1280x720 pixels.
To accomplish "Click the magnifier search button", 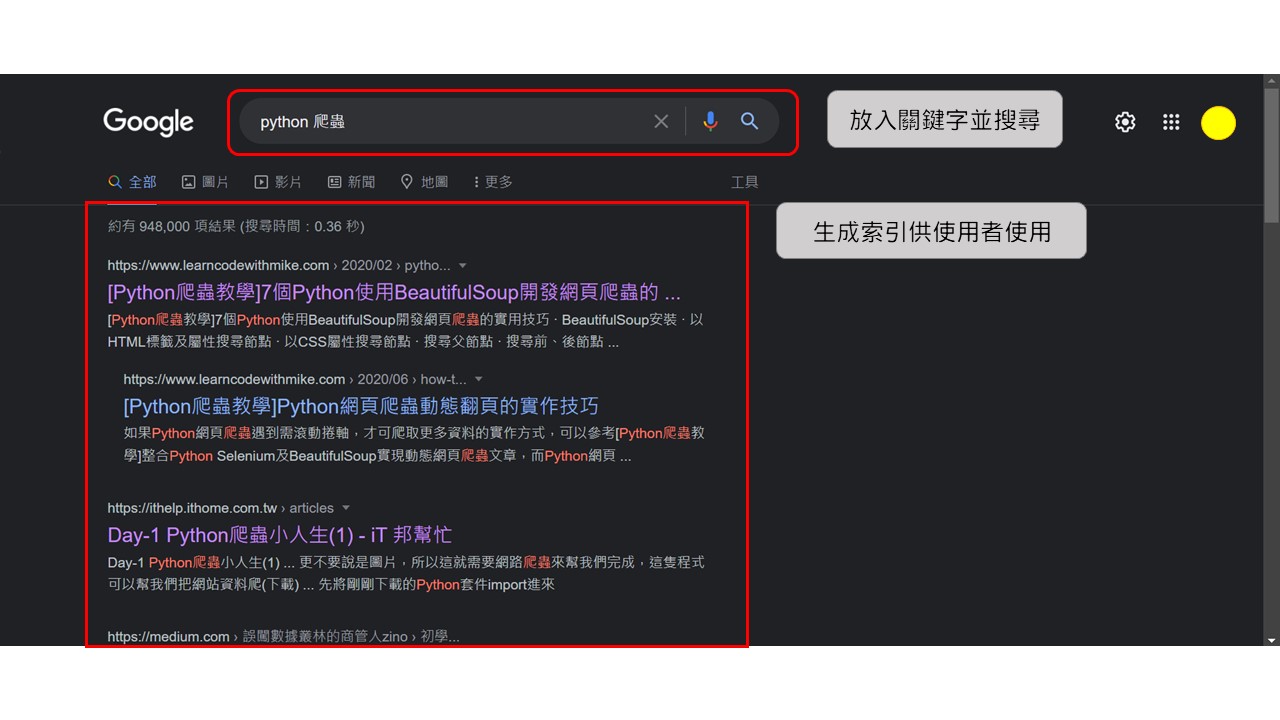I will click(749, 121).
